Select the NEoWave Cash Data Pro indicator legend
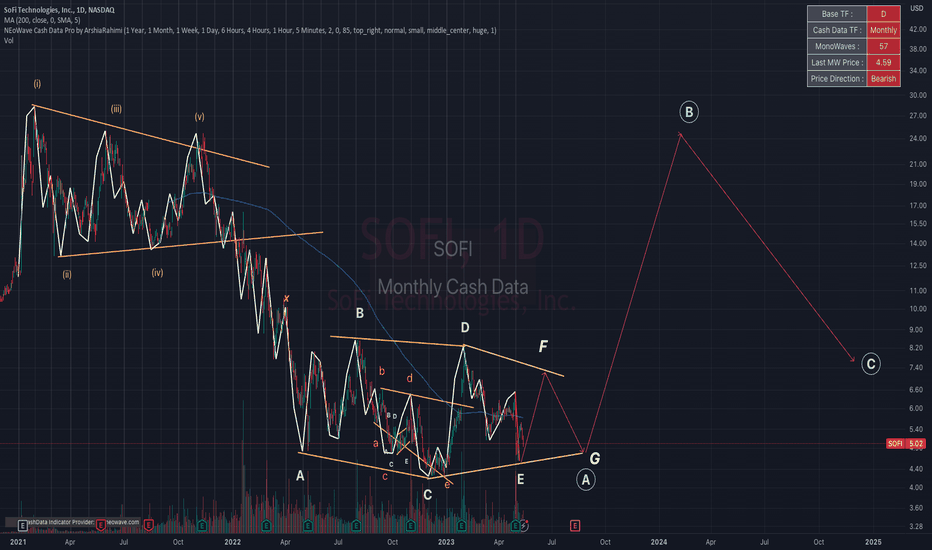 [250, 30]
